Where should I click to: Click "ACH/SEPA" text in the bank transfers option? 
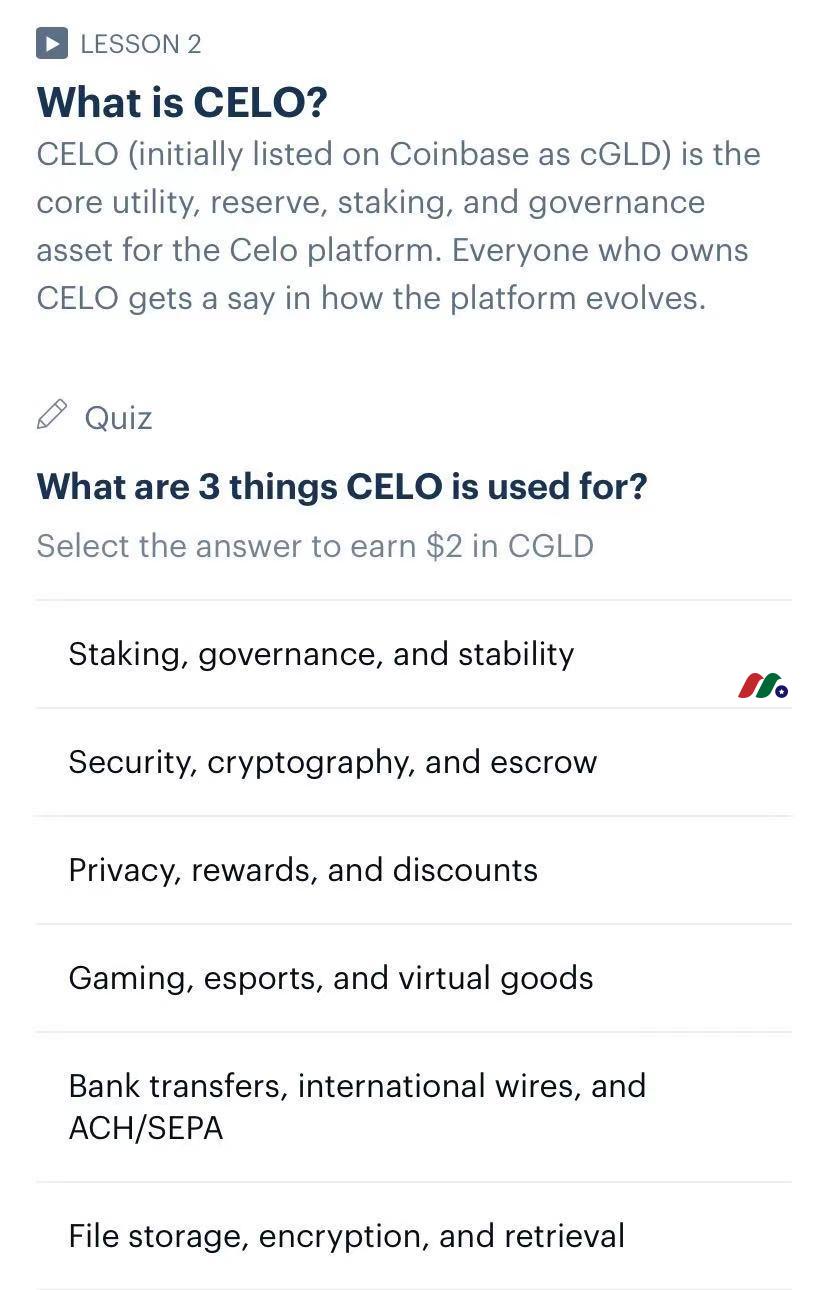(x=146, y=1128)
